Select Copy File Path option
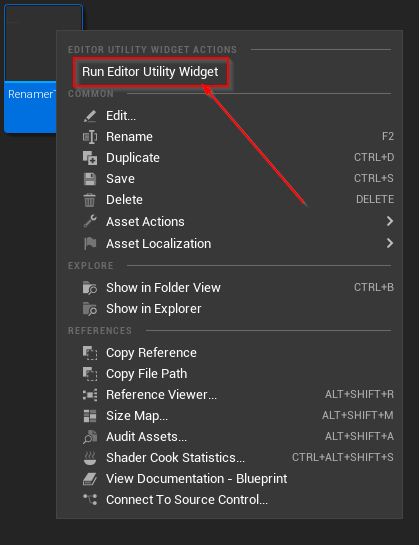This screenshot has height=545, width=419. point(229,374)
